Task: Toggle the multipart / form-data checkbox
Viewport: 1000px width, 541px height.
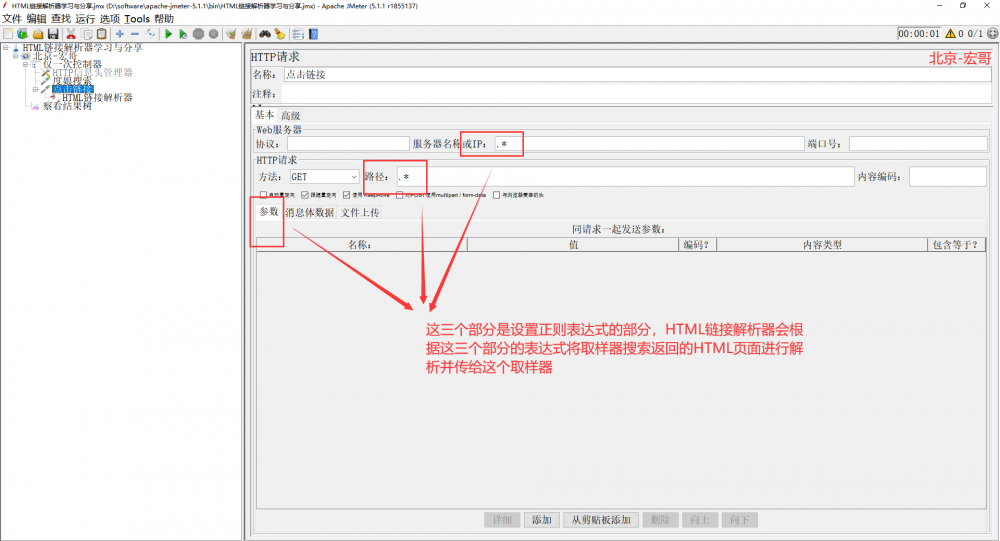Action: pyautogui.click(x=400, y=195)
